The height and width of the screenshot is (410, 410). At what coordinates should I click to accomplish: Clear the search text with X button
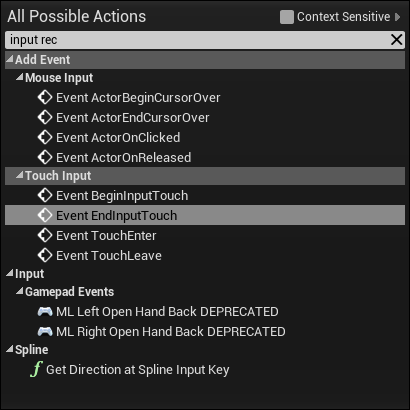point(397,40)
